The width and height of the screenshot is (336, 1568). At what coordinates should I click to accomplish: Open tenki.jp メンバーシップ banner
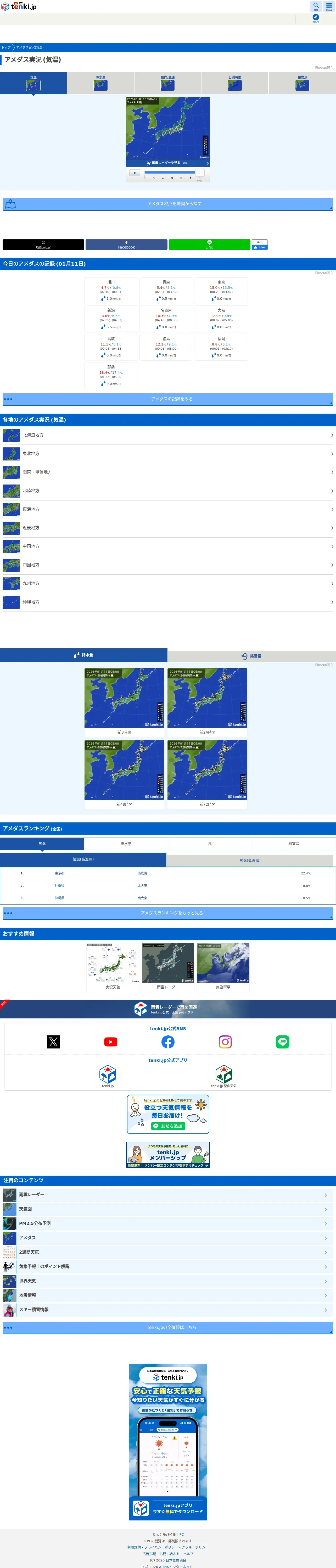pos(168,1155)
